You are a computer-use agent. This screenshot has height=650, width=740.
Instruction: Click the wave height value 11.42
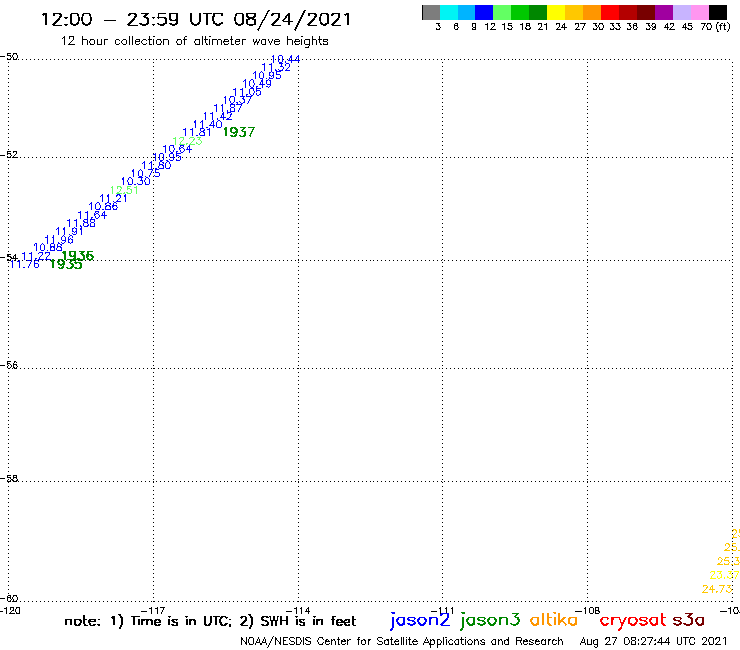[218, 116]
